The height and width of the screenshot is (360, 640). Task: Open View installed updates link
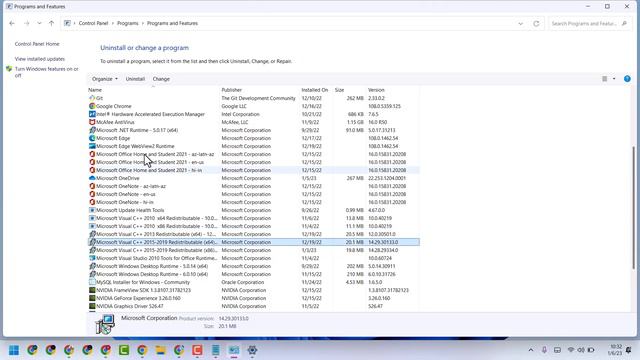coord(40,59)
